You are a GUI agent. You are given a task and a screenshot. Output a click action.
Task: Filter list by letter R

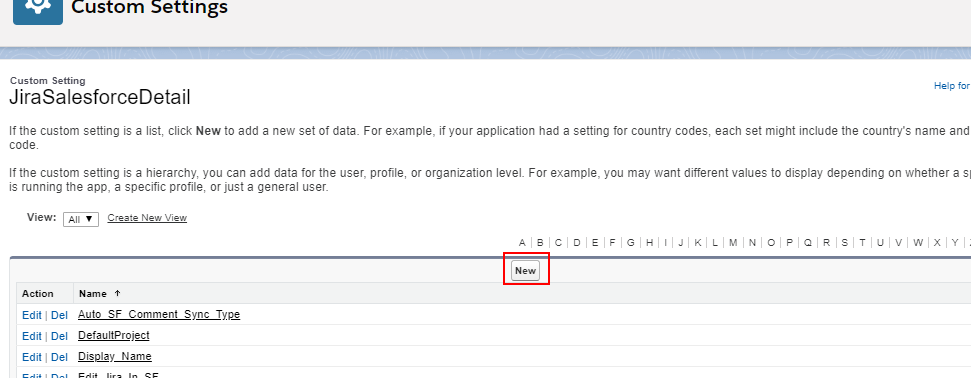[x=826, y=242]
